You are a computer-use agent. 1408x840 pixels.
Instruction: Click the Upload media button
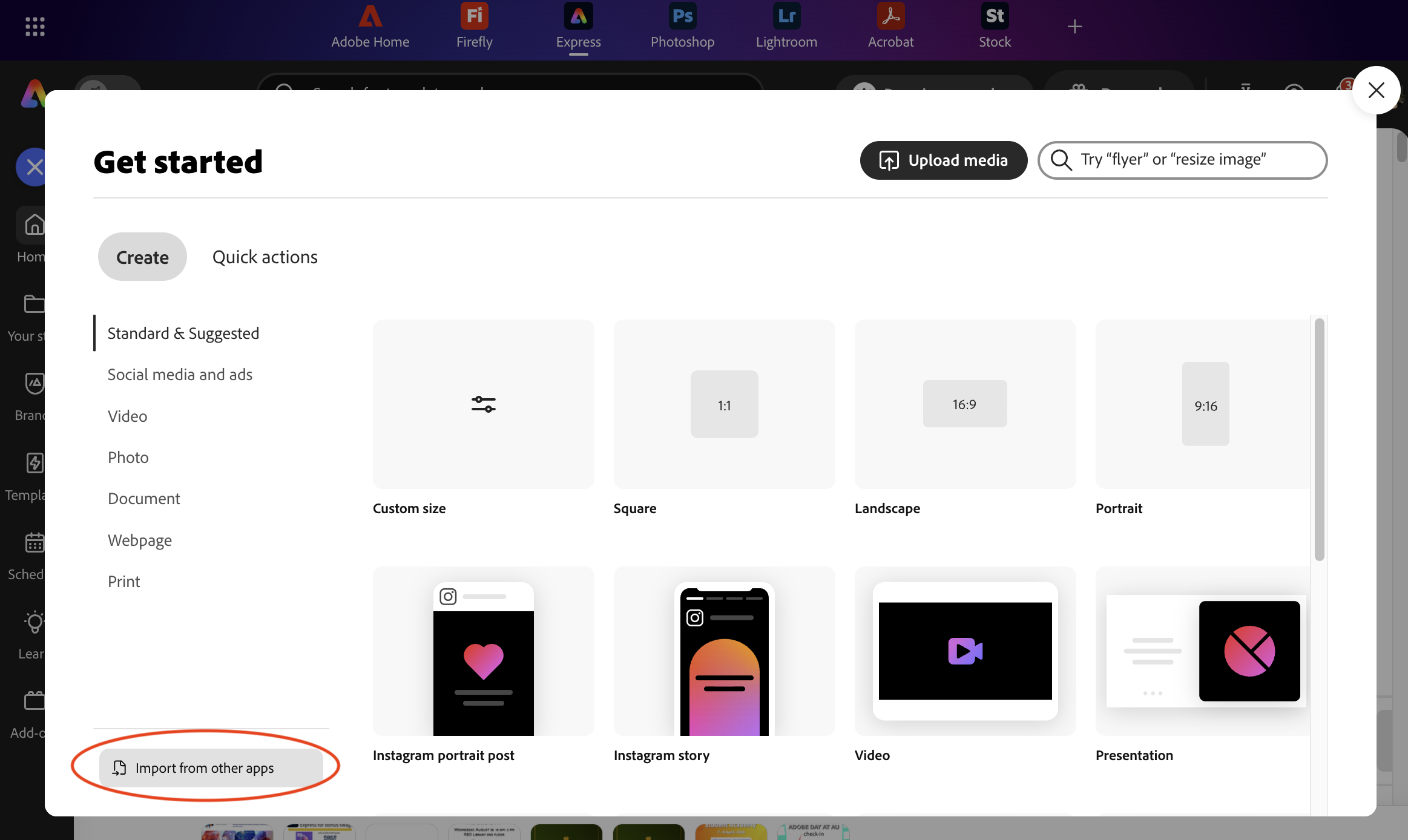pos(943,160)
